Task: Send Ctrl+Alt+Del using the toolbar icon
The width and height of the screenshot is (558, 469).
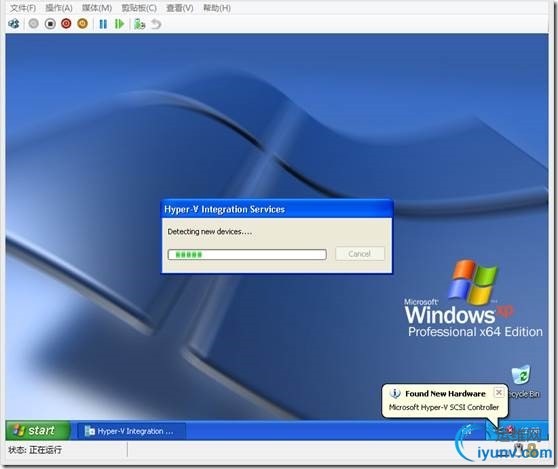Action: [14, 24]
